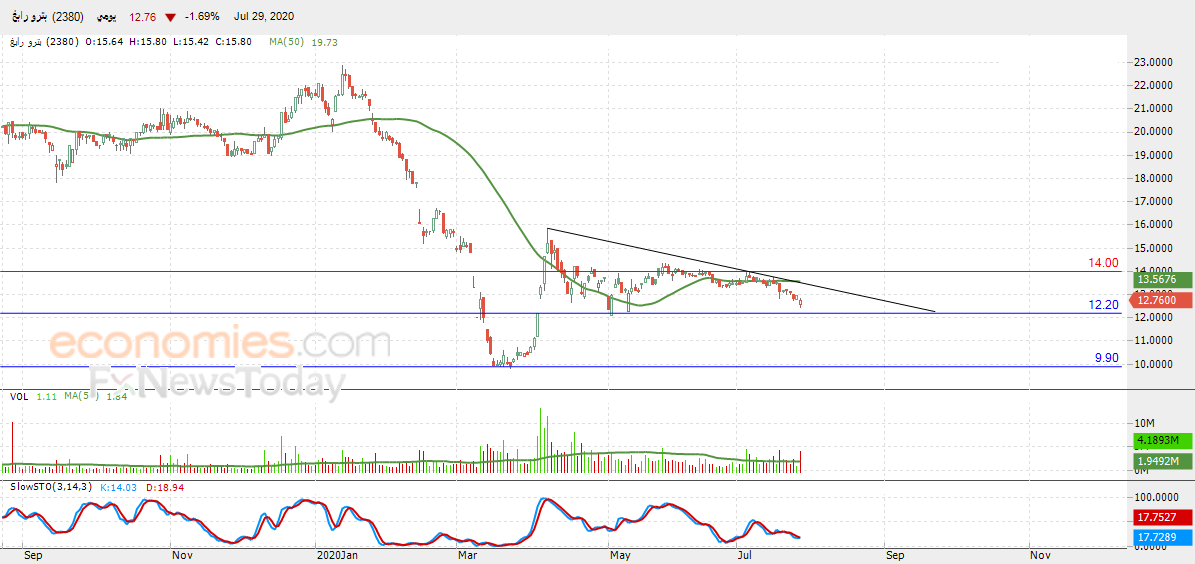Image resolution: width=1195 pixels, height=564 pixels.
Task: Click the blue 12.20 support level label
Action: pos(1103,305)
